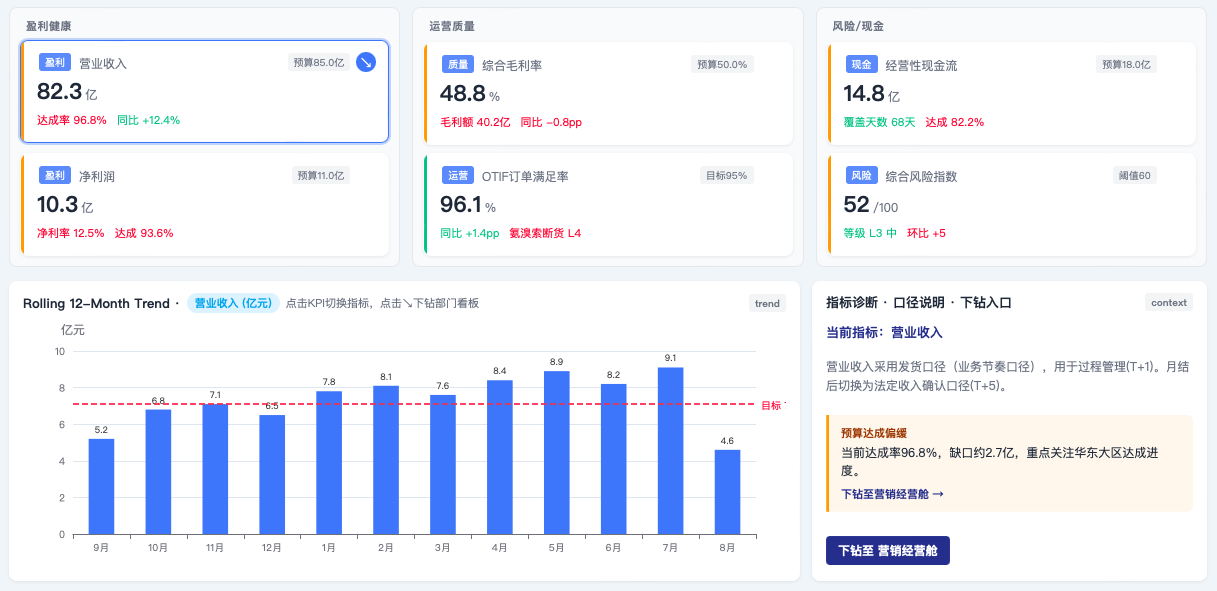Click the 82.3 revenue value
The width and height of the screenshot is (1217, 591).
click(x=59, y=92)
